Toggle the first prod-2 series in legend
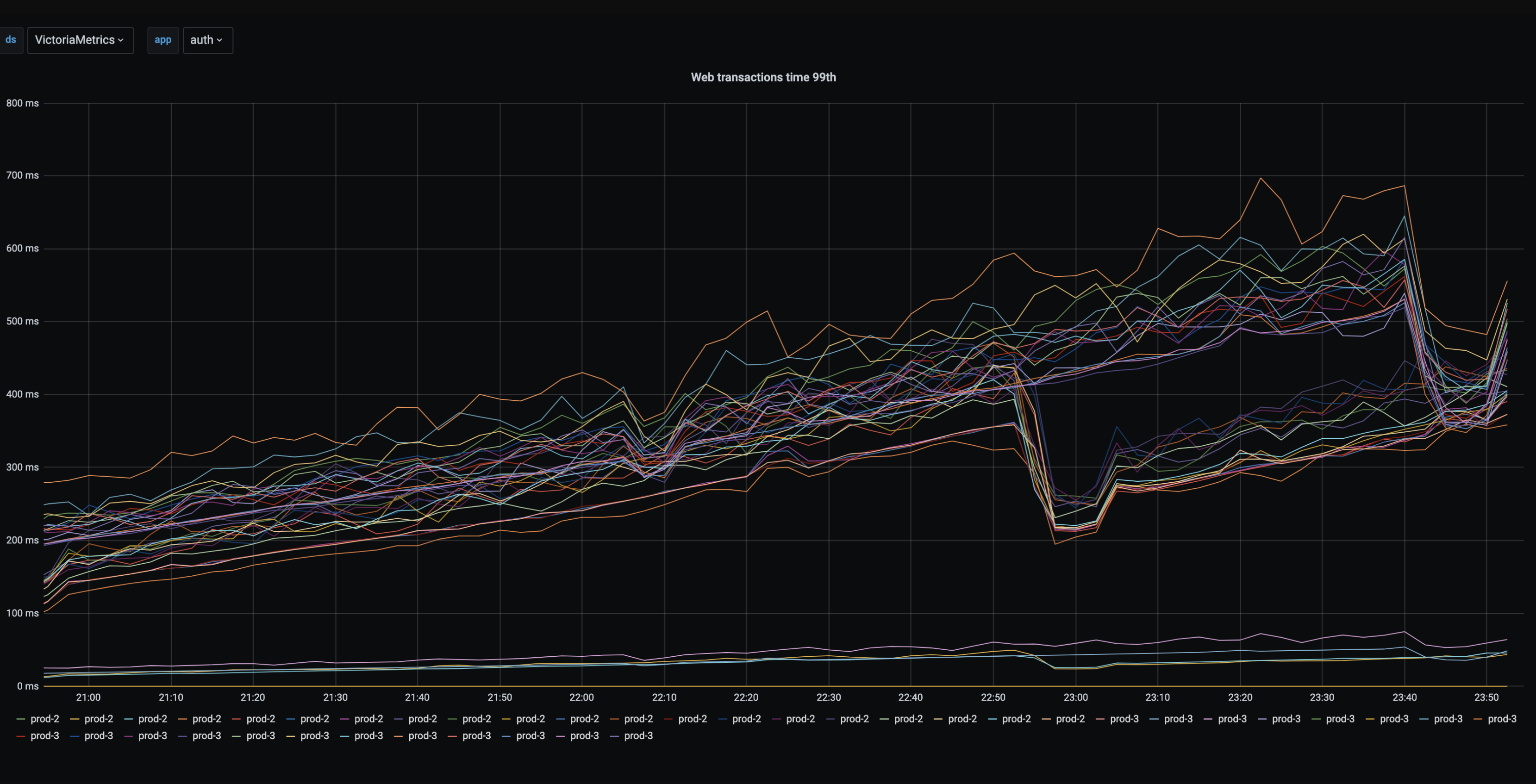The image size is (1536, 784). click(45, 719)
